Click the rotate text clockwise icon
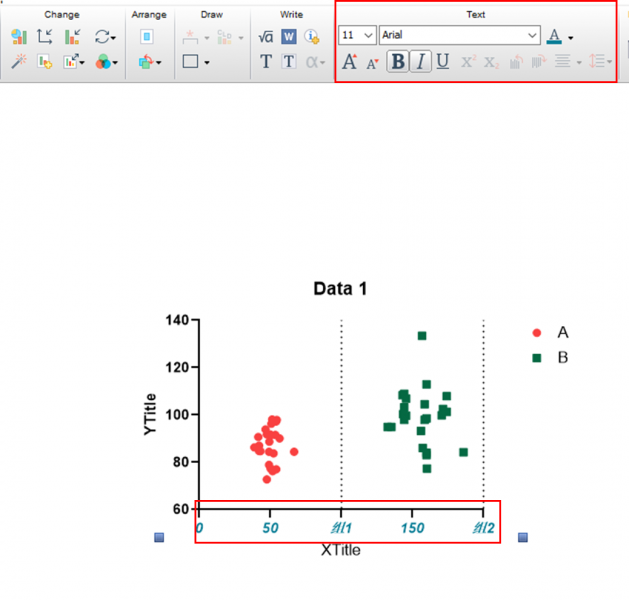 (x=539, y=62)
